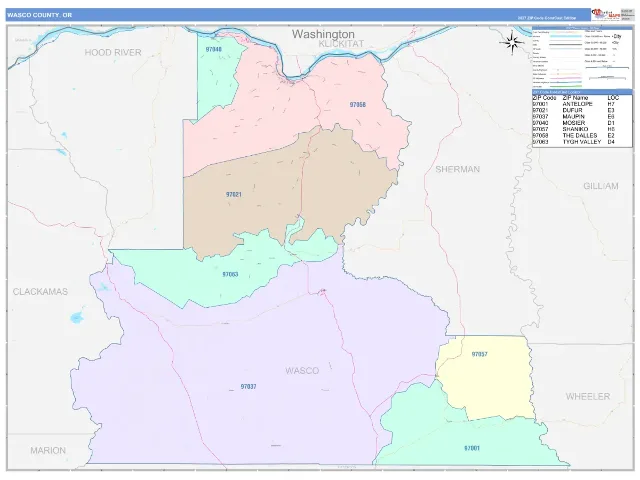
Task: Click the HOOD RIVER county label
Action: click(113, 52)
